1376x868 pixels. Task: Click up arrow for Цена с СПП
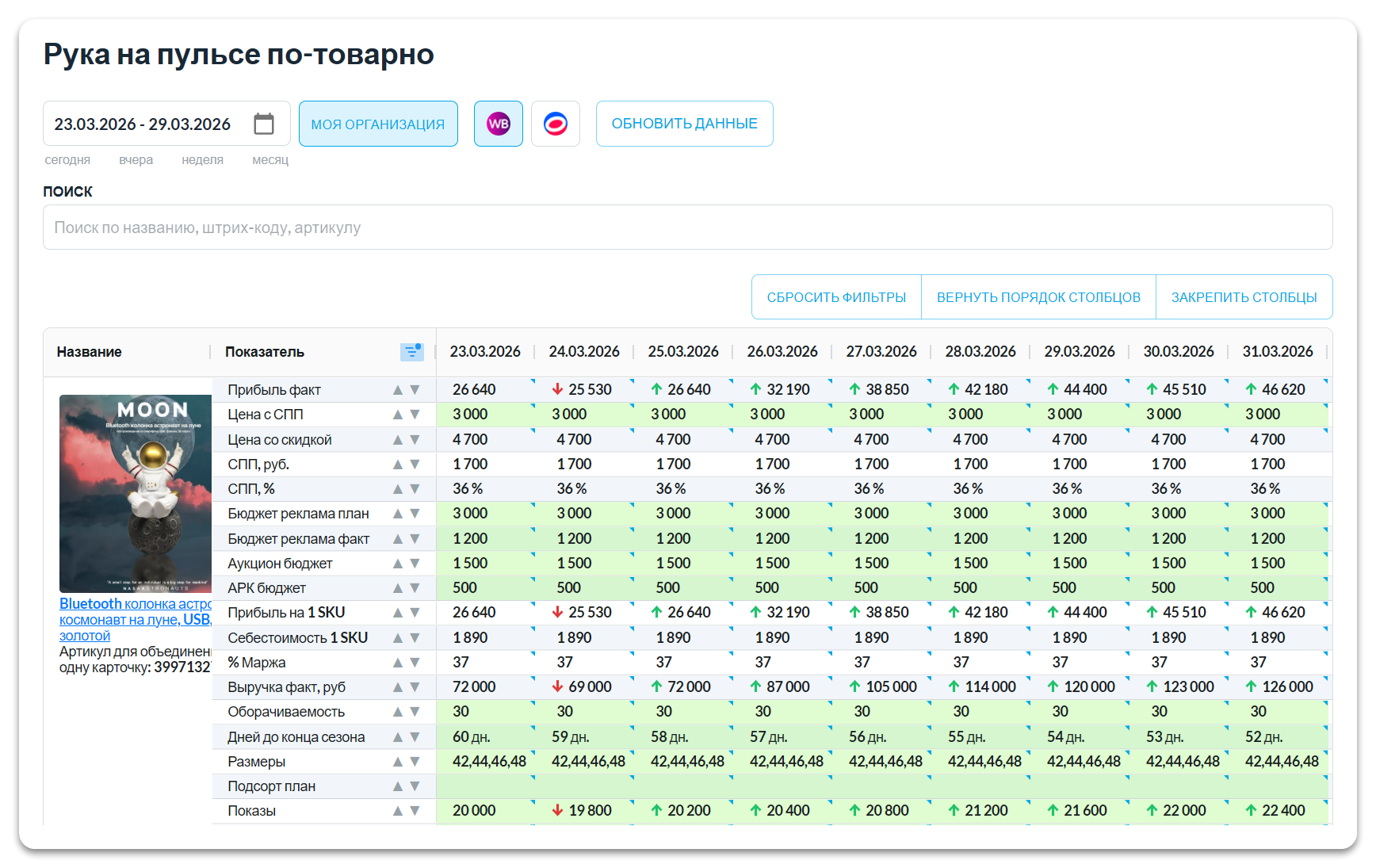pyautogui.click(x=398, y=415)
